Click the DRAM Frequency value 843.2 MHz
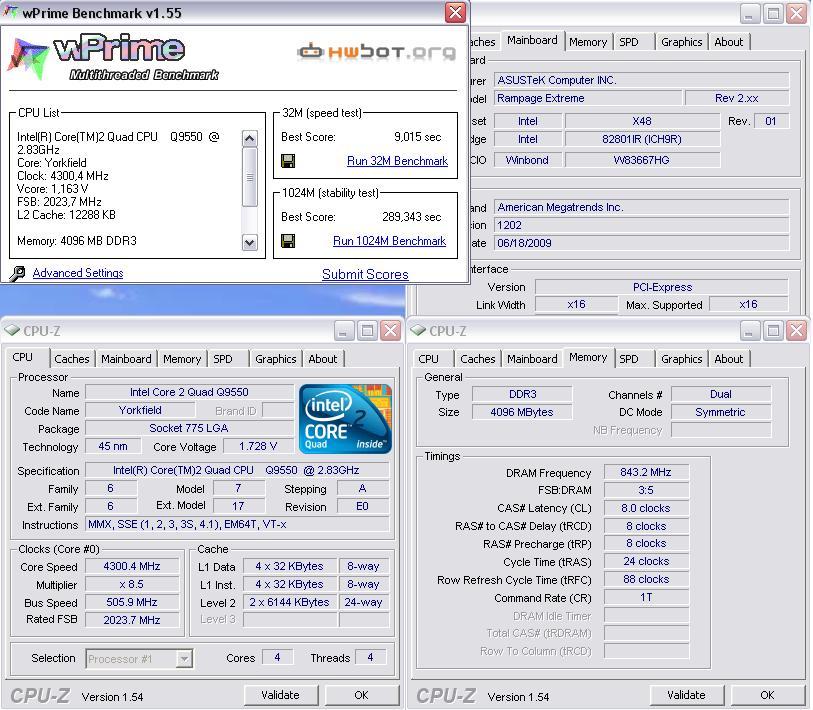The width and height of the screenshot is (813, 710). [x=646, y=472]
